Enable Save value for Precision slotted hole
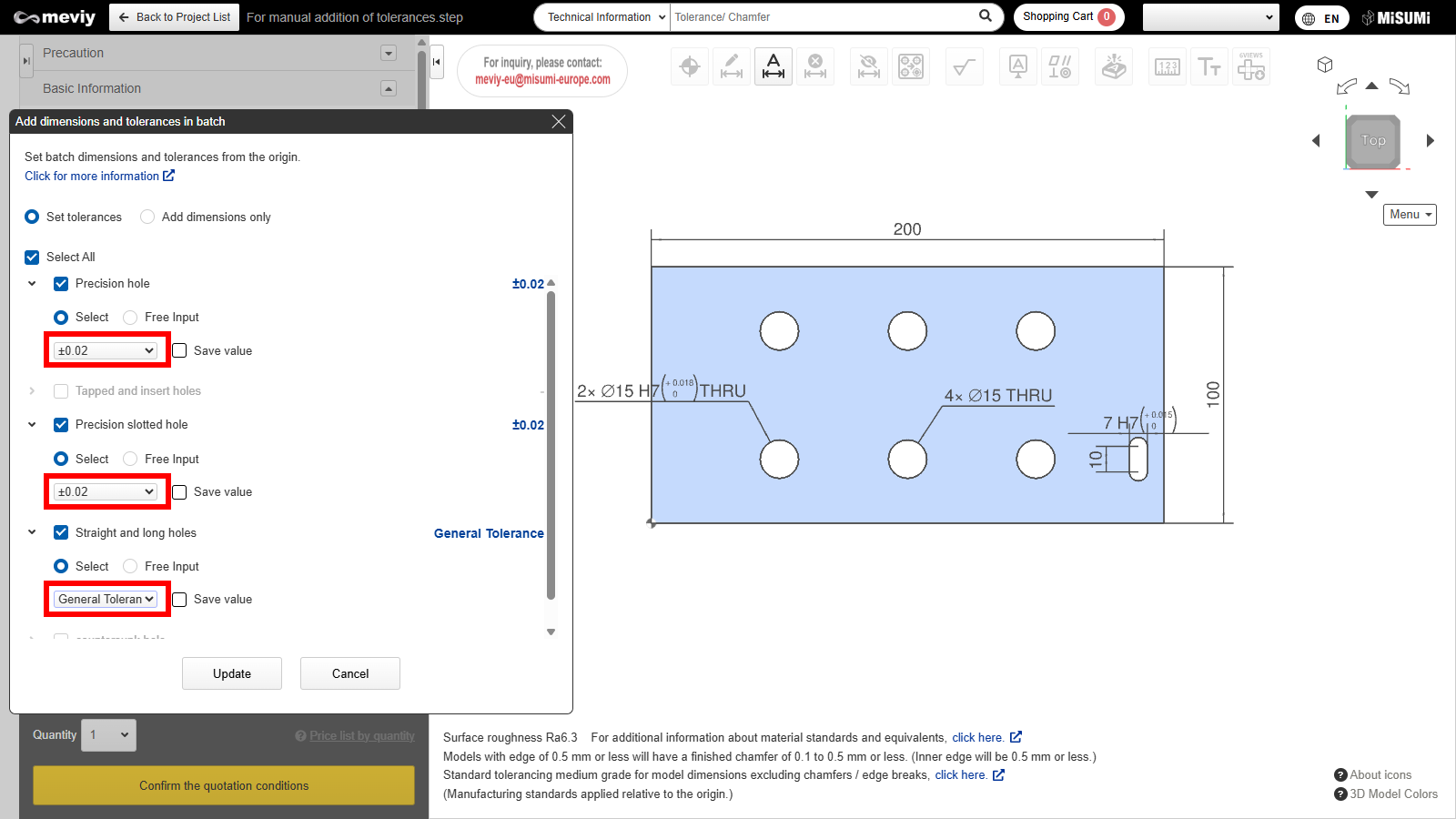Screen dimensions: 1456x819 point(180,492)
